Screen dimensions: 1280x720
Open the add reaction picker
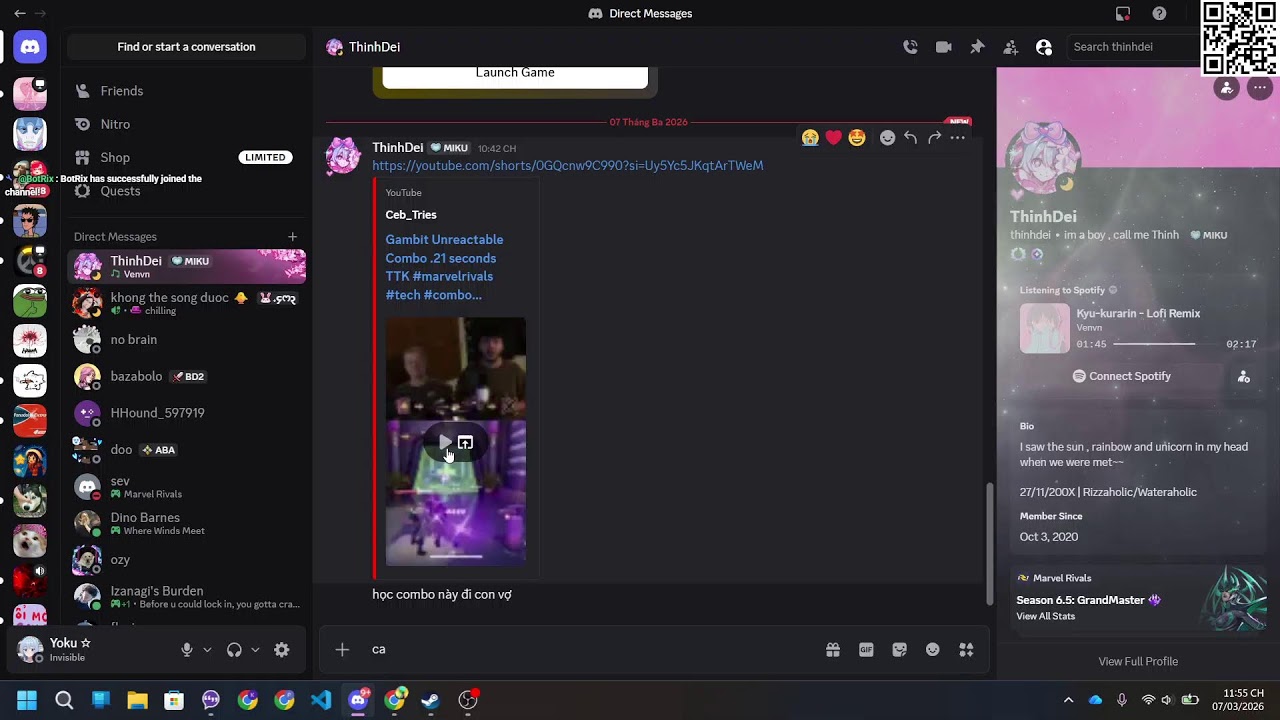(887, 138)
